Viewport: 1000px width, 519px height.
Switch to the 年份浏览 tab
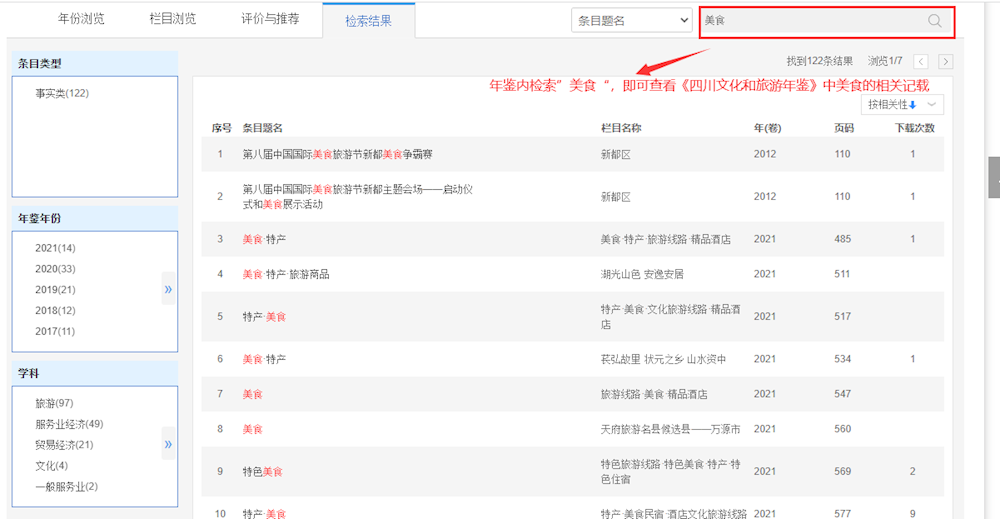[80, 19]
